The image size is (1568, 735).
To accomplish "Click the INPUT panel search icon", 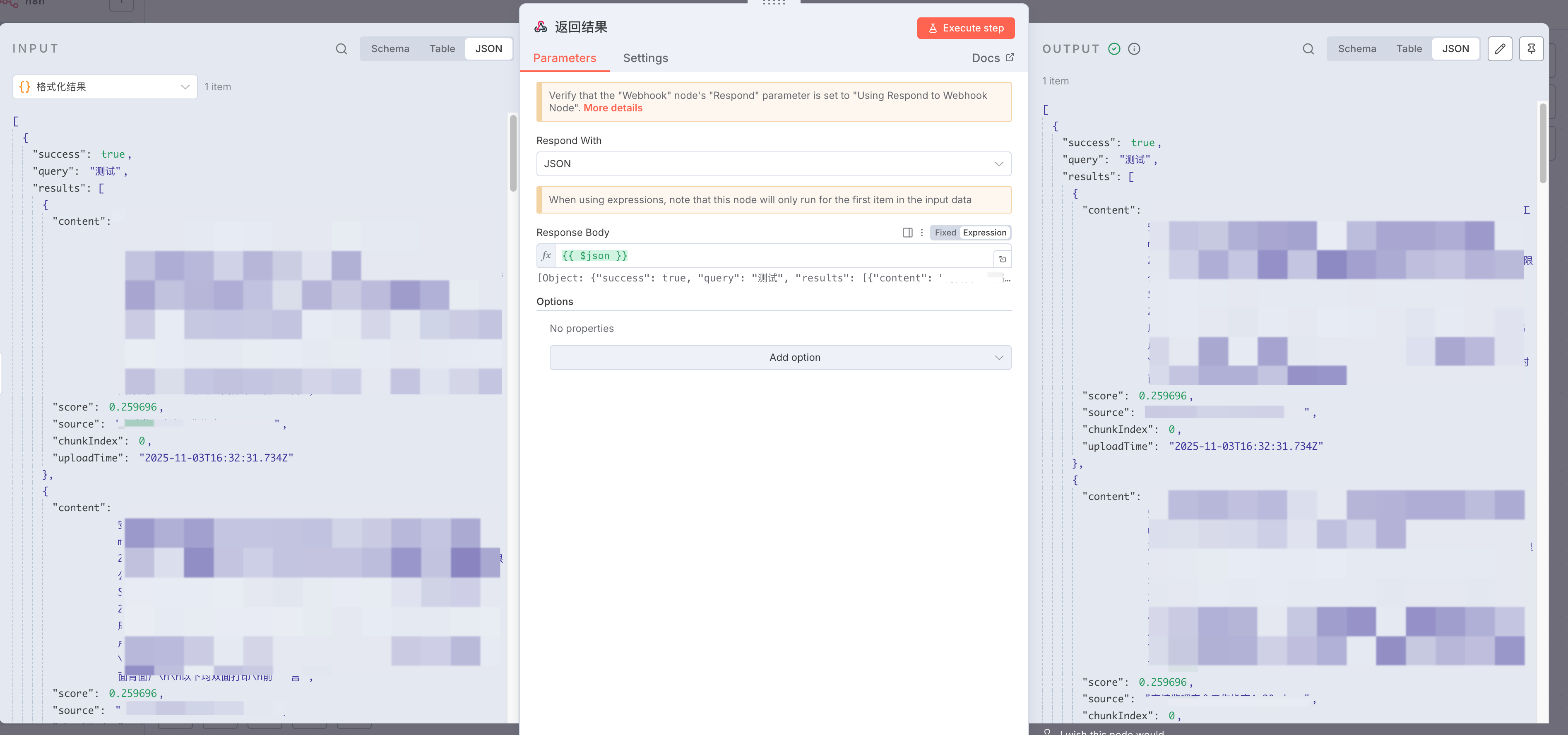I will click(341, 49).
